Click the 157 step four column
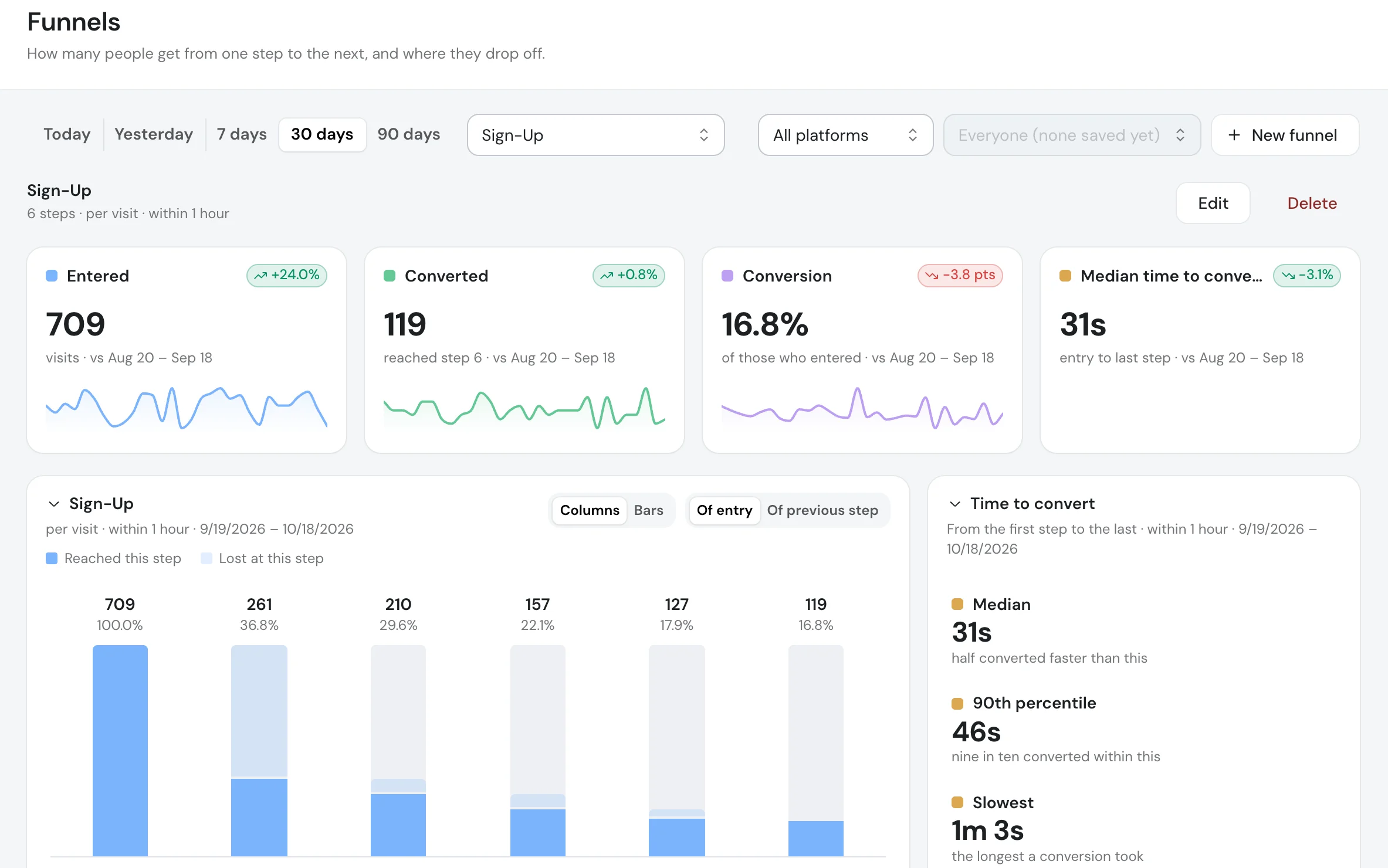1388x868 pixels. (x=538, y=751)
